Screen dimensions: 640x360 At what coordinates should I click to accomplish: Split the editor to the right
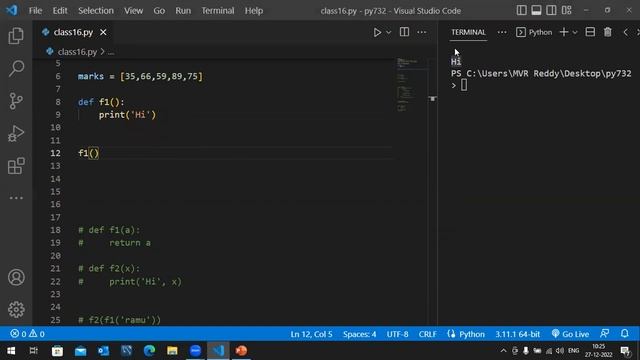404,32
